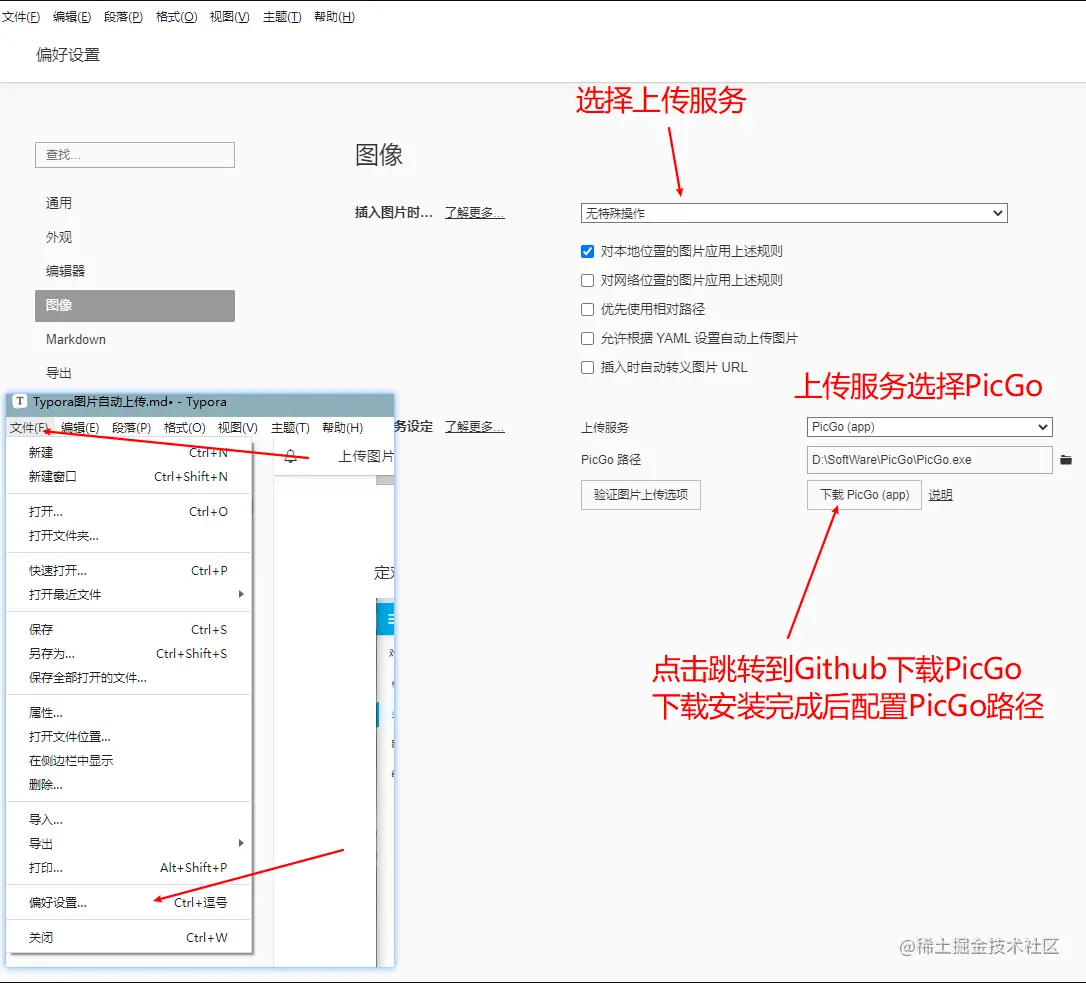
Task: Choose 打开... in the File menu
Action: click(x=128, y=511)
